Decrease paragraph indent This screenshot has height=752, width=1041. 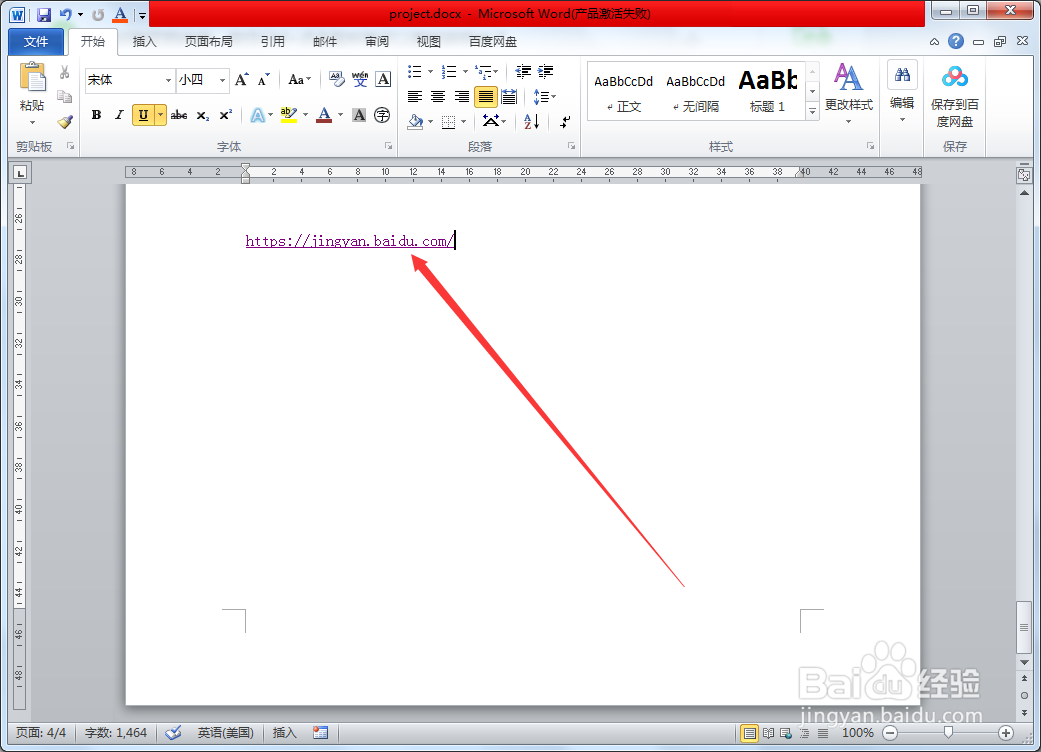523,72
